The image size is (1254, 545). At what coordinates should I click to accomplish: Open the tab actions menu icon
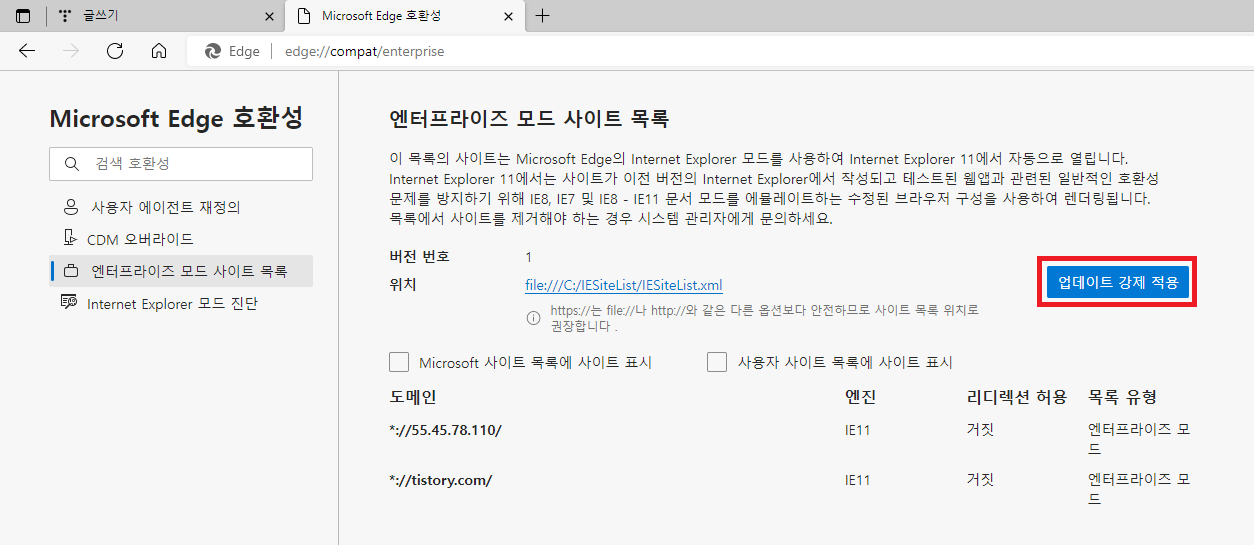click(x=23, y=16)
